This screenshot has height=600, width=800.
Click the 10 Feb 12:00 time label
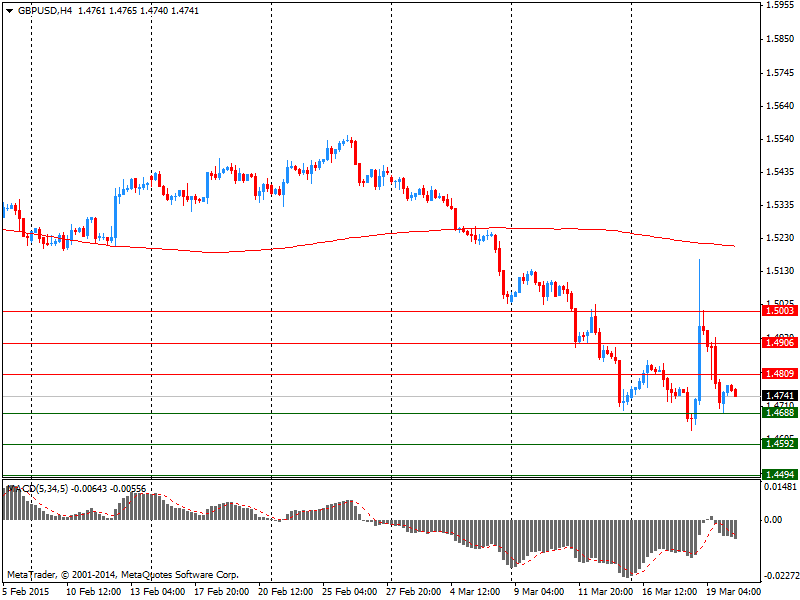click(94, 591)
